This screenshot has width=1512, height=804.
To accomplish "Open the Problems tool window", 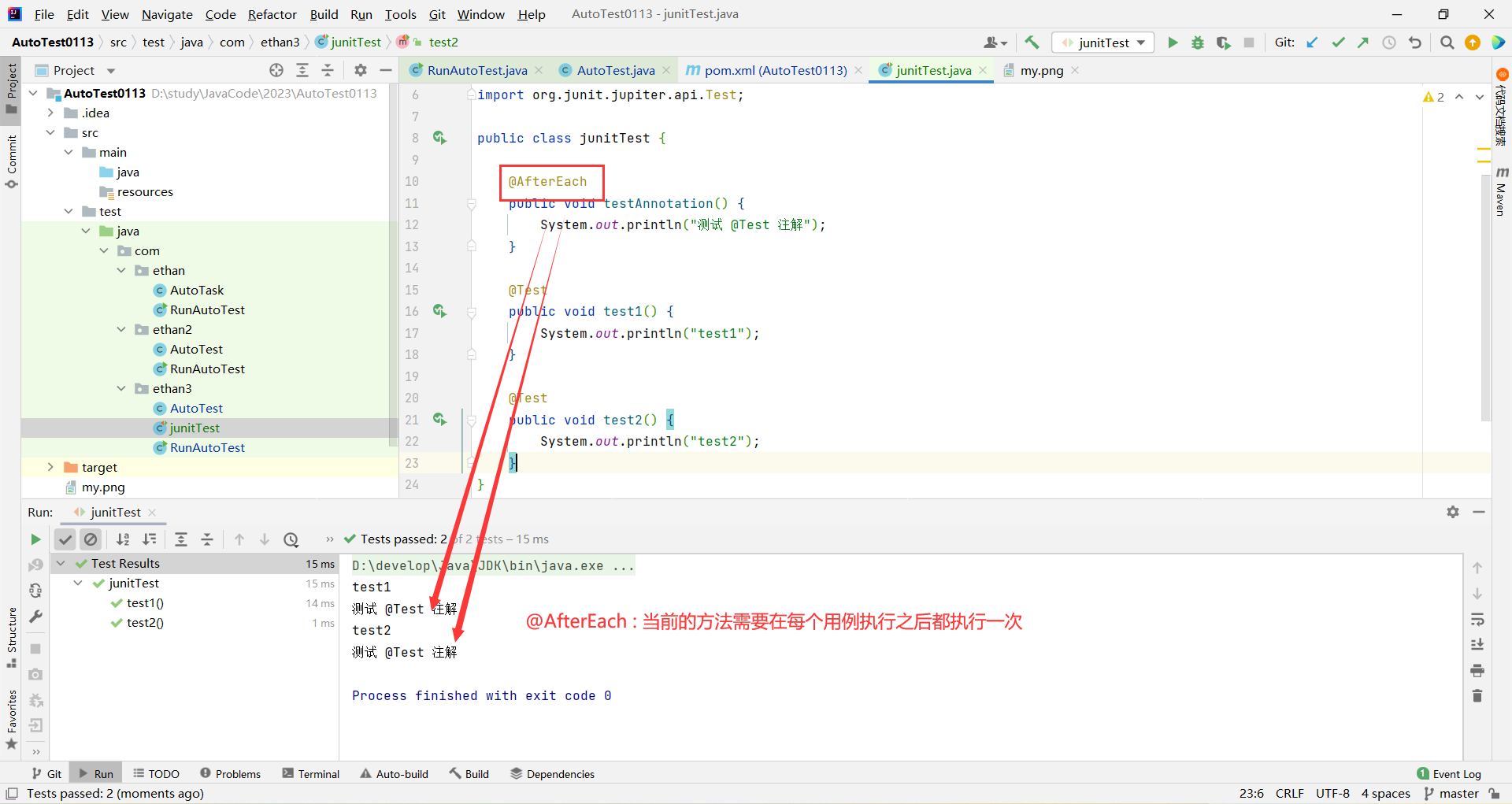I will coord(230,774).
